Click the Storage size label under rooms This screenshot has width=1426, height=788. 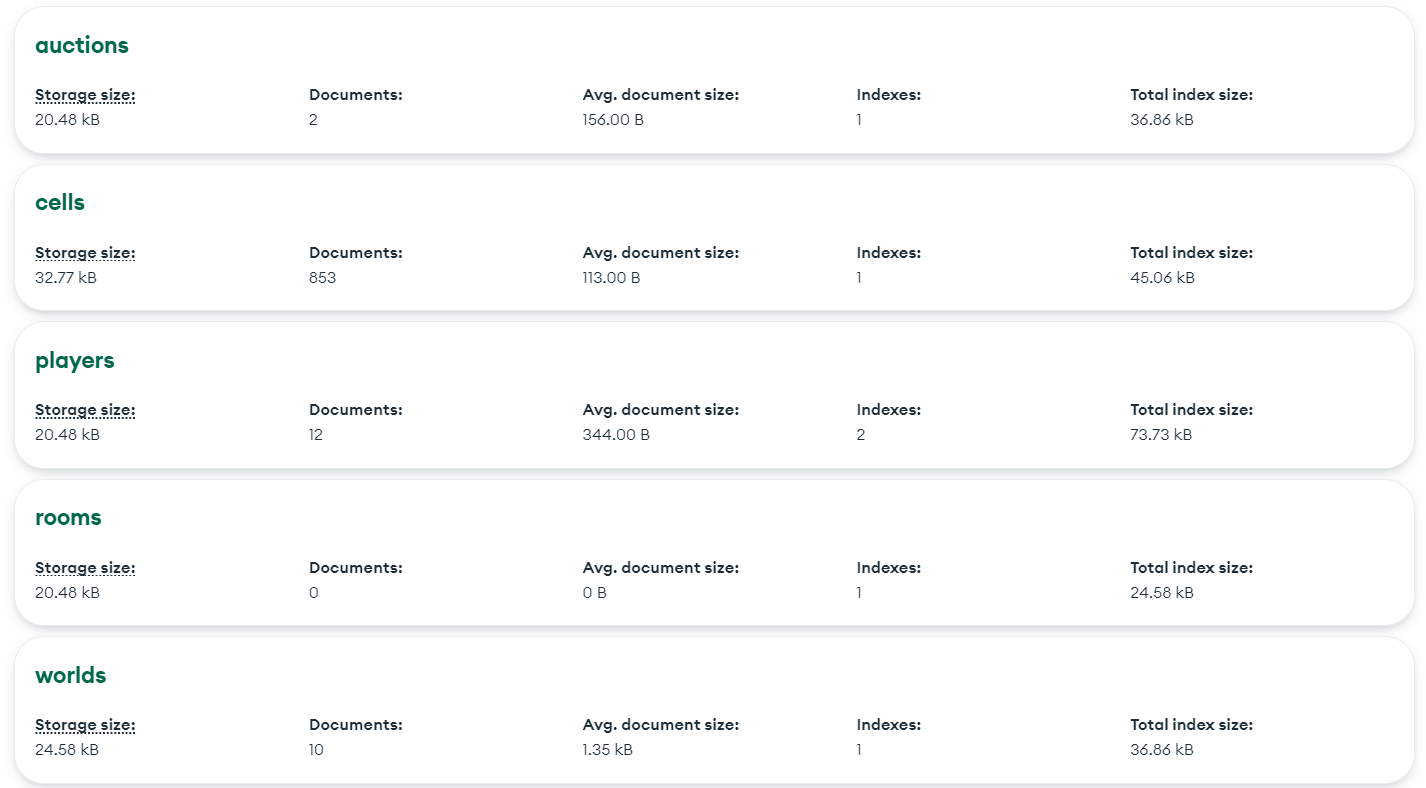click(x=85, y=568)
